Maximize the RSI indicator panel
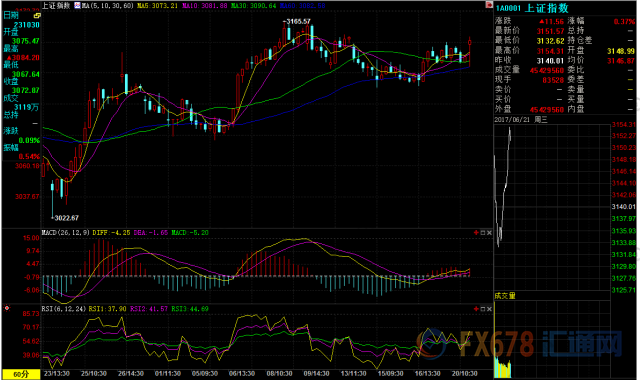Image resolution: width=640 pixels, height=380 pixels. coord(482,309)
